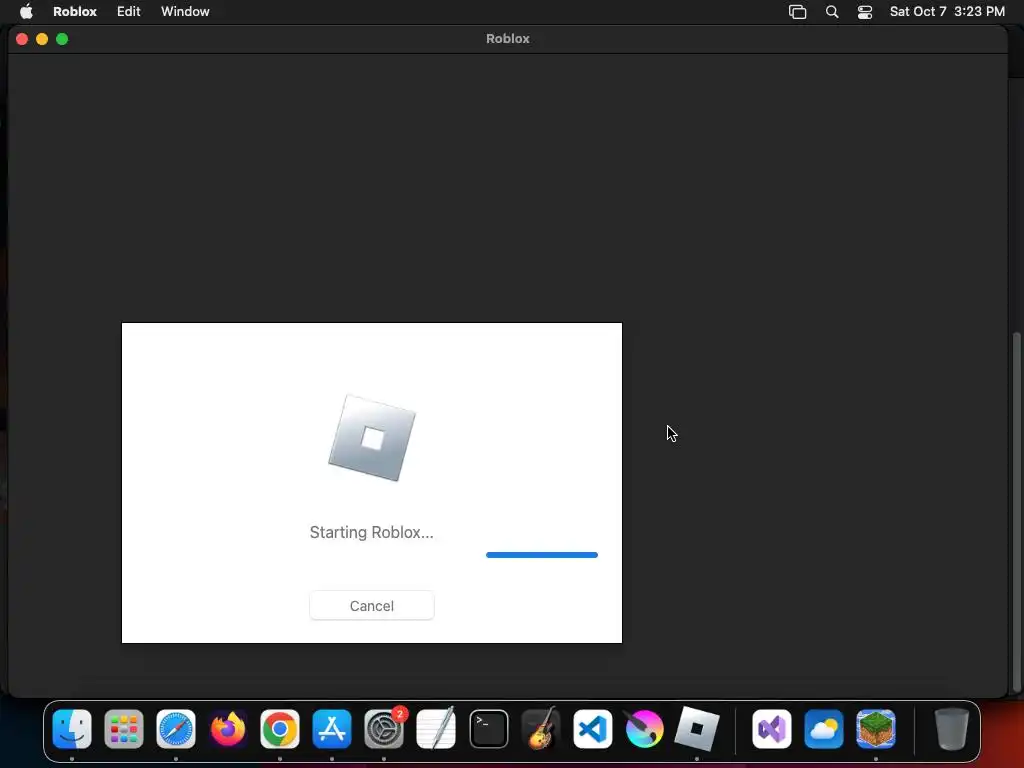Open the cloud weather app in the dock
Viewport: 1024px width, 768px height.
[x=824, y=729]
